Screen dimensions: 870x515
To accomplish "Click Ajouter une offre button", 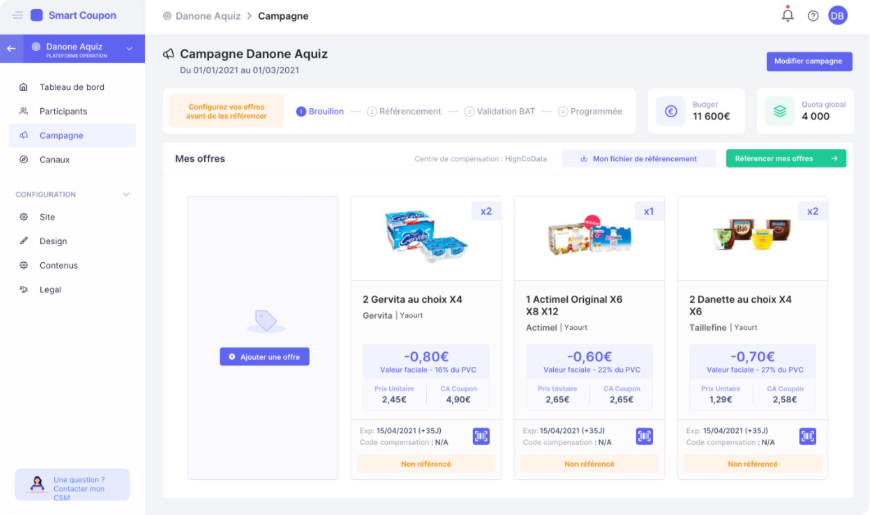I will pos(265,356).
